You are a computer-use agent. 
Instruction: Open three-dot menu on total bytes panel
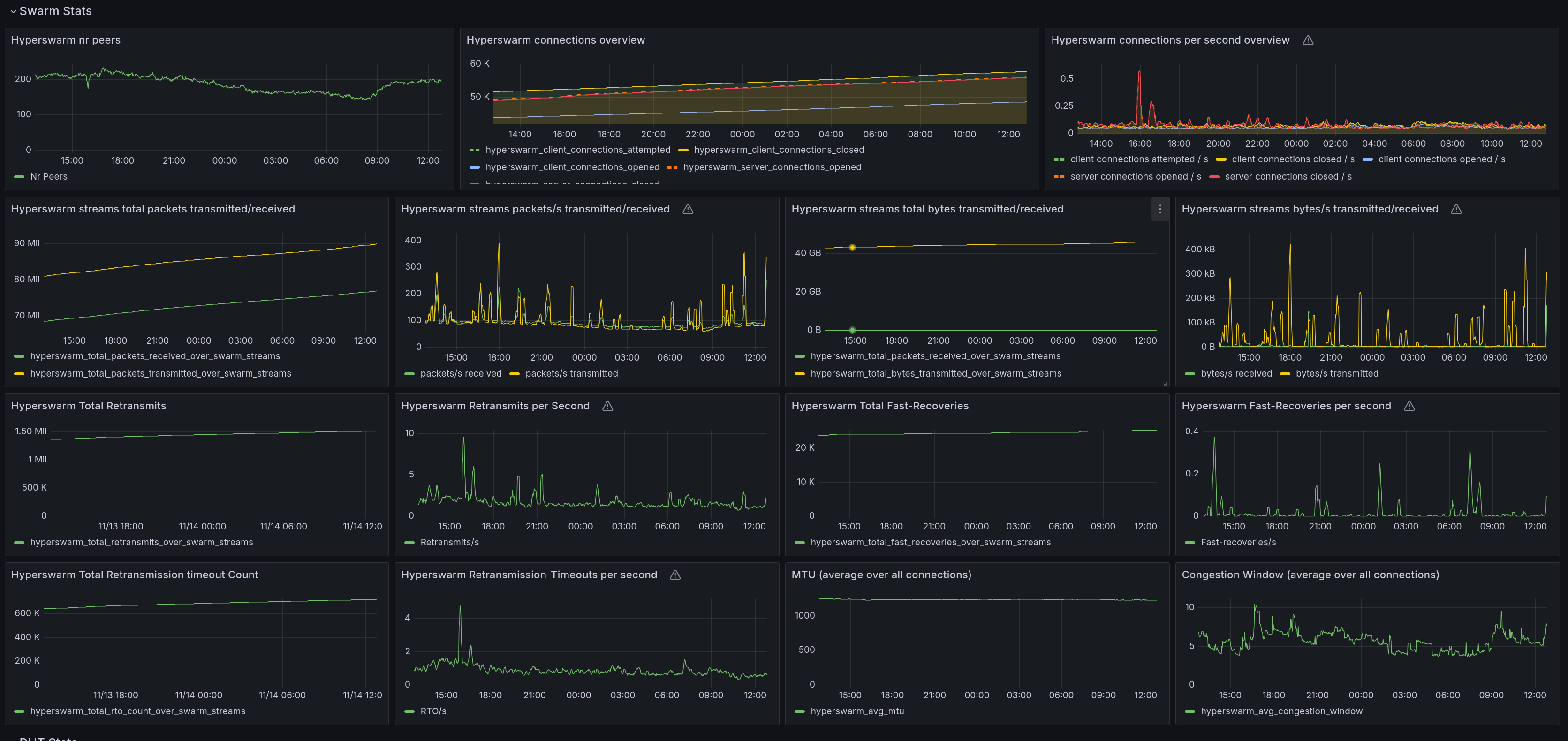[1160, 209]
